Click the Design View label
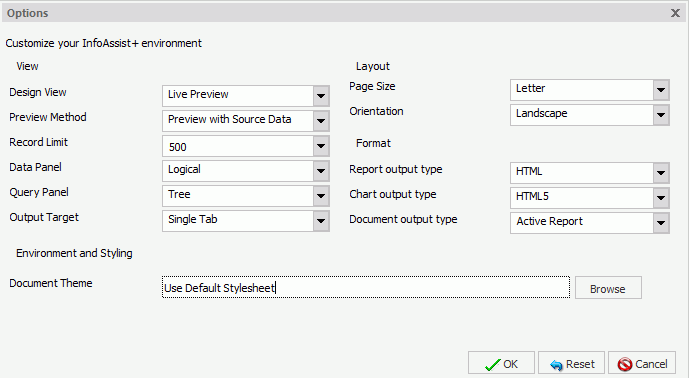 pos(38,92)
